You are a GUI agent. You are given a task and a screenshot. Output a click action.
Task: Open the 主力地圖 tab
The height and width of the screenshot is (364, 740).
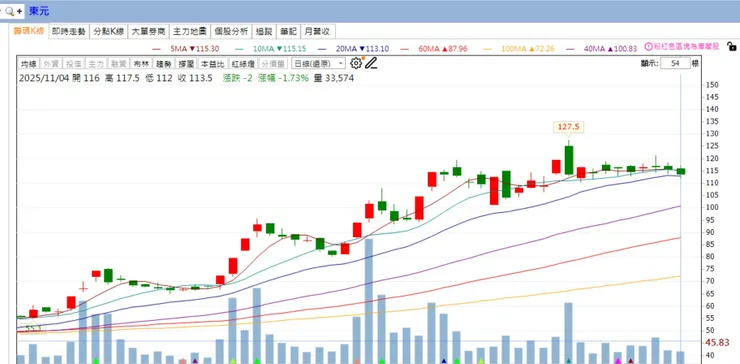tap(190, 32)
